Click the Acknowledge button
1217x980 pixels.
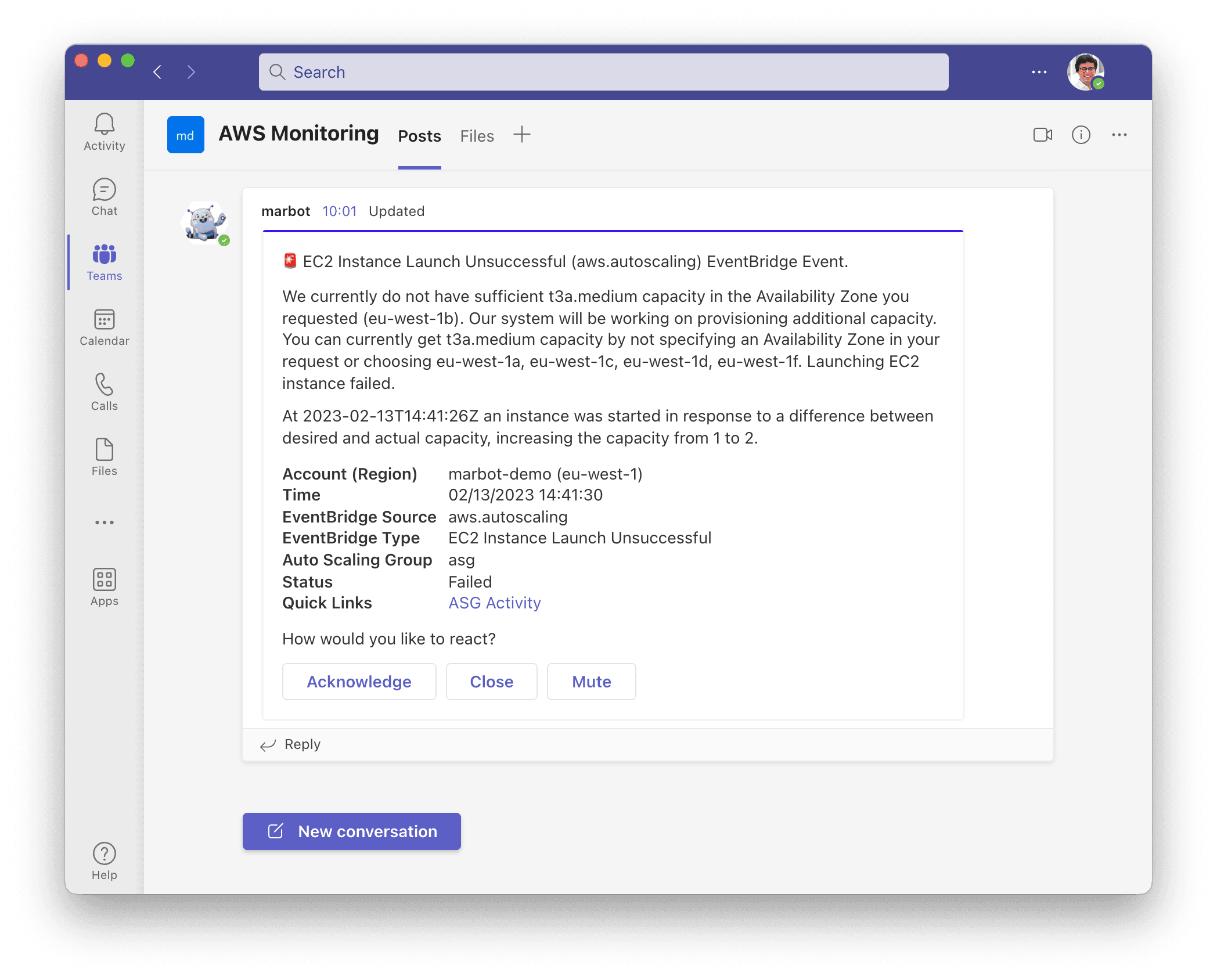click(x=359, y=682)
